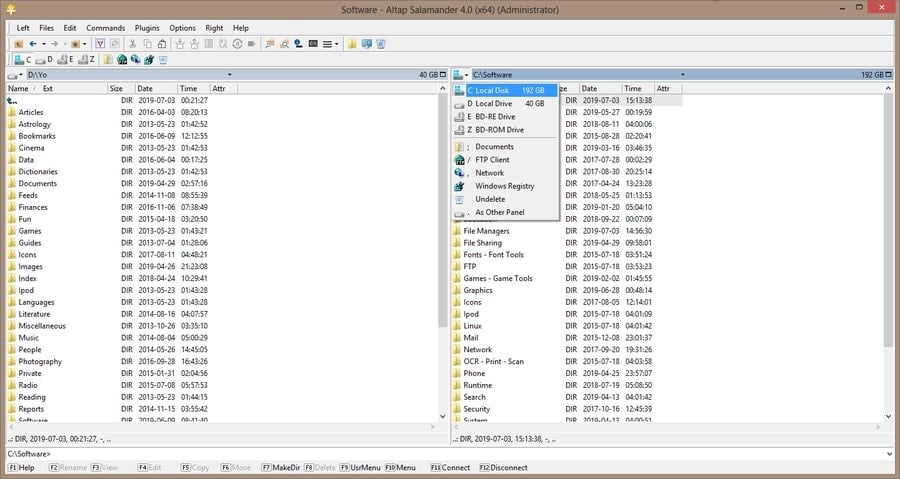Click the drive Z icon in drive bar
The image size is (900, 479).
87,60
